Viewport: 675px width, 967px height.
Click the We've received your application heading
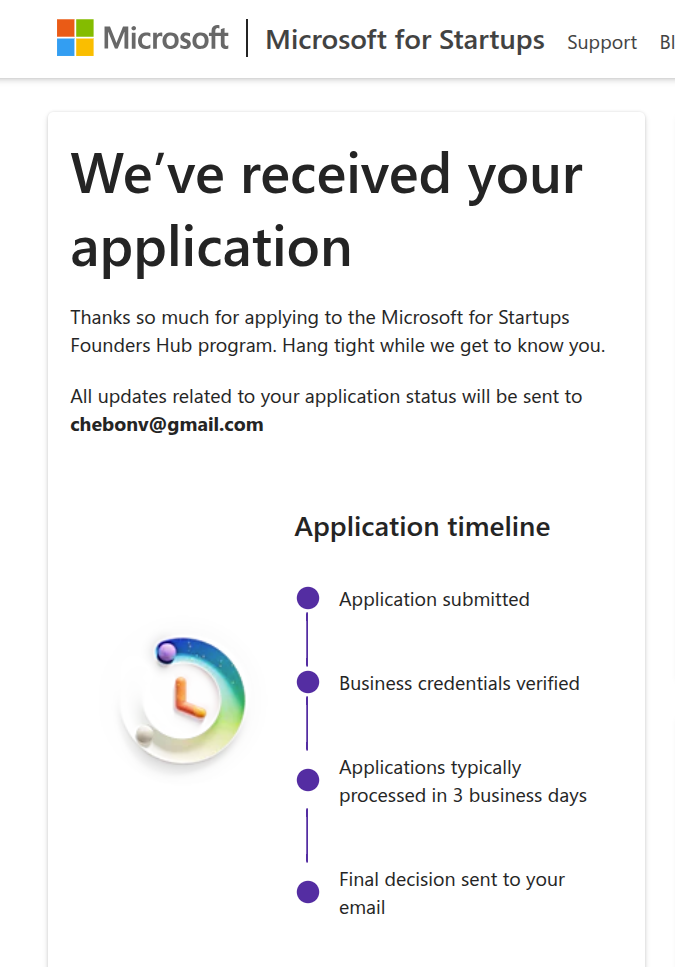(x=326, y=211)
